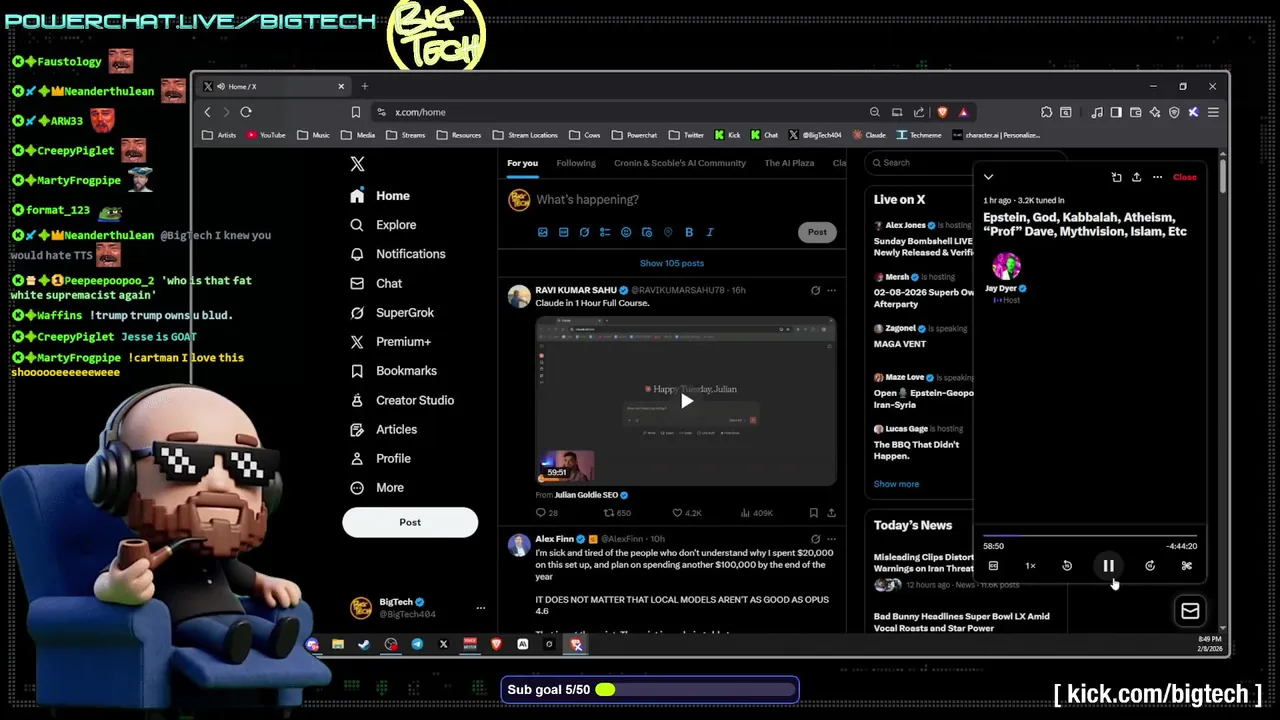This screenshot has width=1280, height=720.
Task: Open Chat in X sidebar
Action: tap(376, 283)
